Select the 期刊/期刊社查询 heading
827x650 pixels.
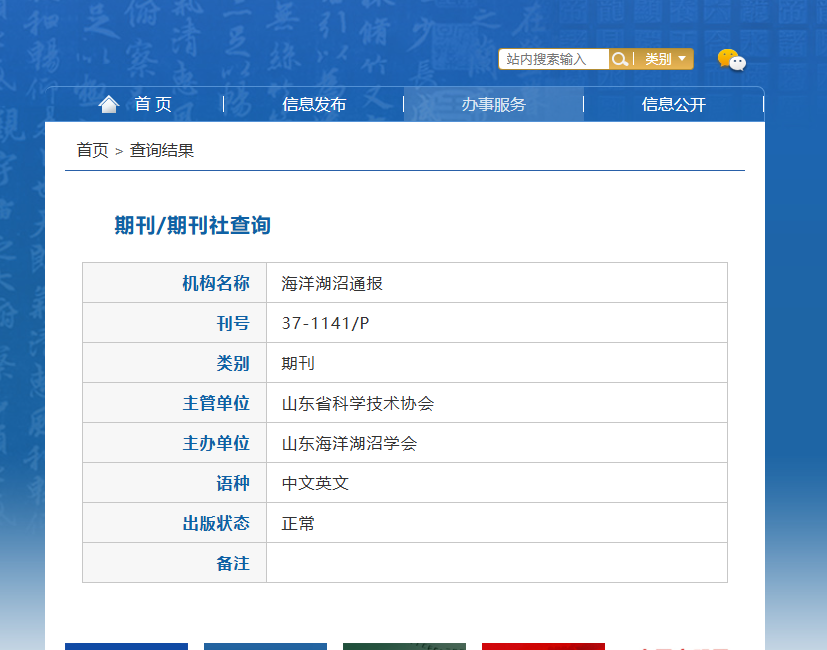point(193,225)
